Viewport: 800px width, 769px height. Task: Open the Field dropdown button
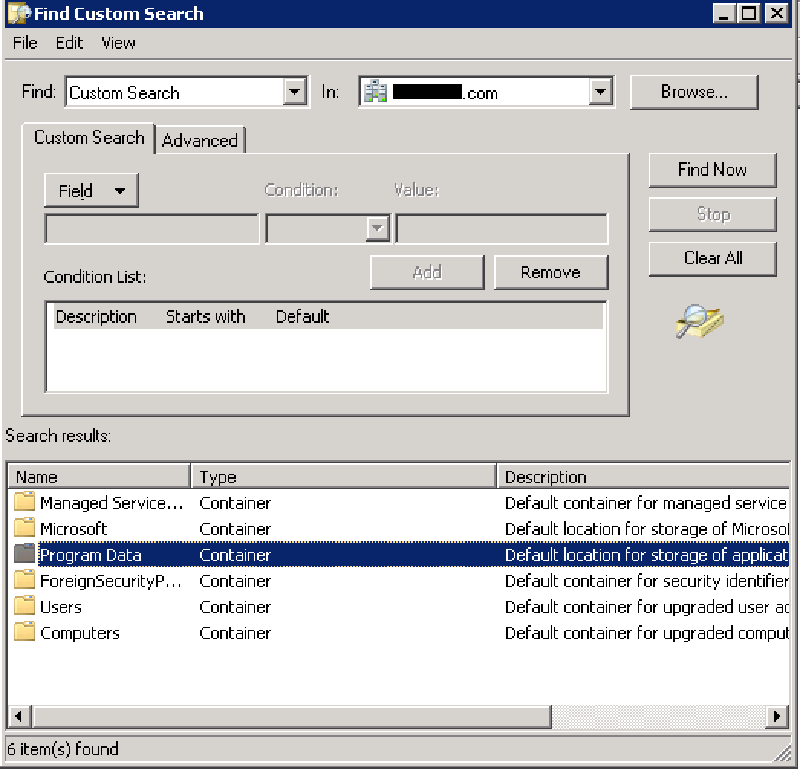click(x=91, y=190)
